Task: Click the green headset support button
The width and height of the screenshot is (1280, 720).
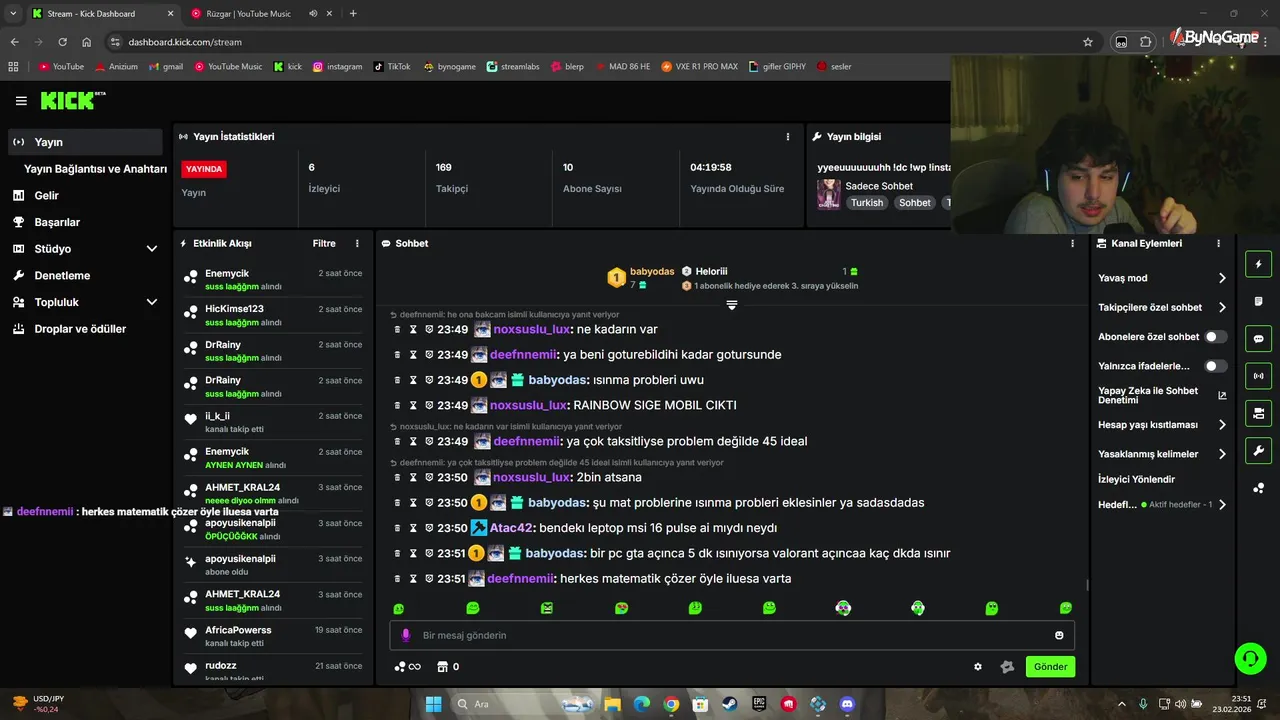Action: [x=1250, y=658]
